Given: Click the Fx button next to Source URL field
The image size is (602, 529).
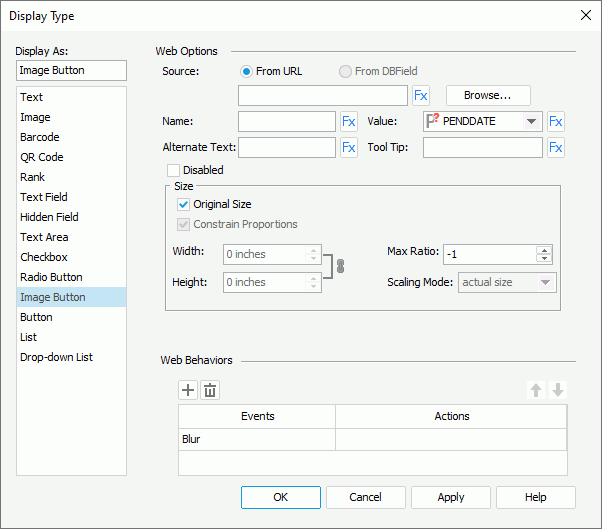Looking at the screenshot, I should (421, 96).
